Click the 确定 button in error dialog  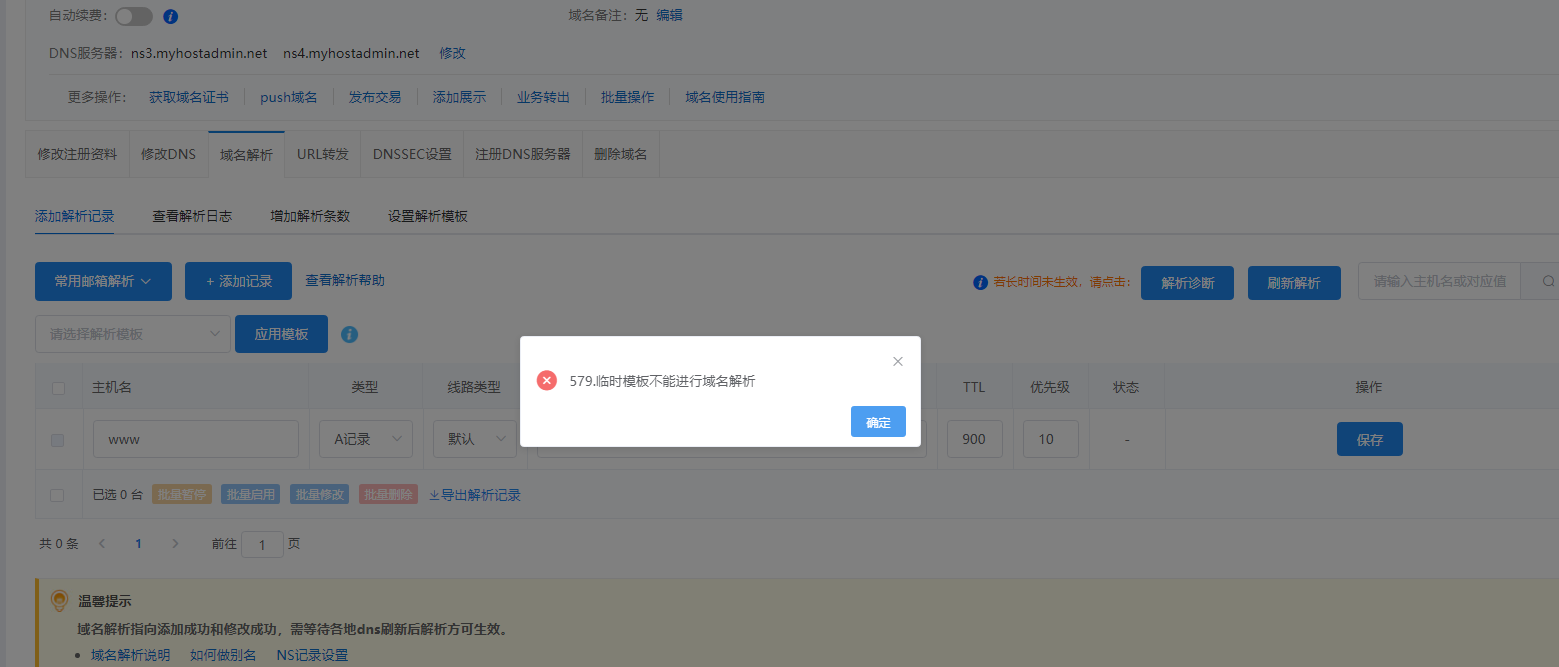click(x=878, y=422)
